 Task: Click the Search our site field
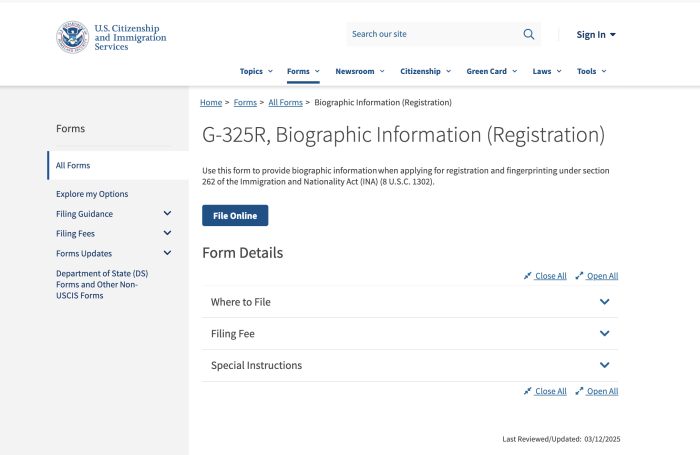point(433,34)
